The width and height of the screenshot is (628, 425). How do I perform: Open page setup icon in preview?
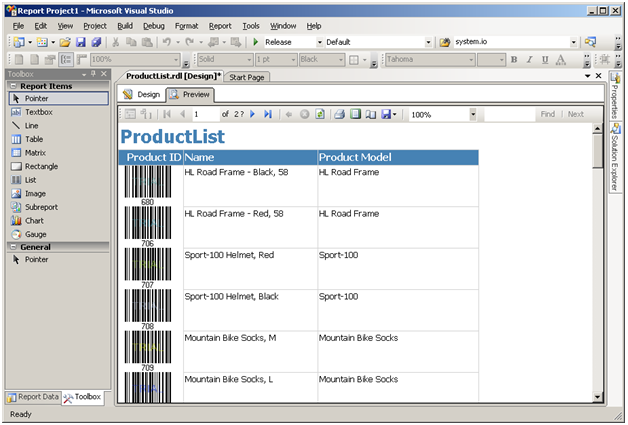point(371,115)
